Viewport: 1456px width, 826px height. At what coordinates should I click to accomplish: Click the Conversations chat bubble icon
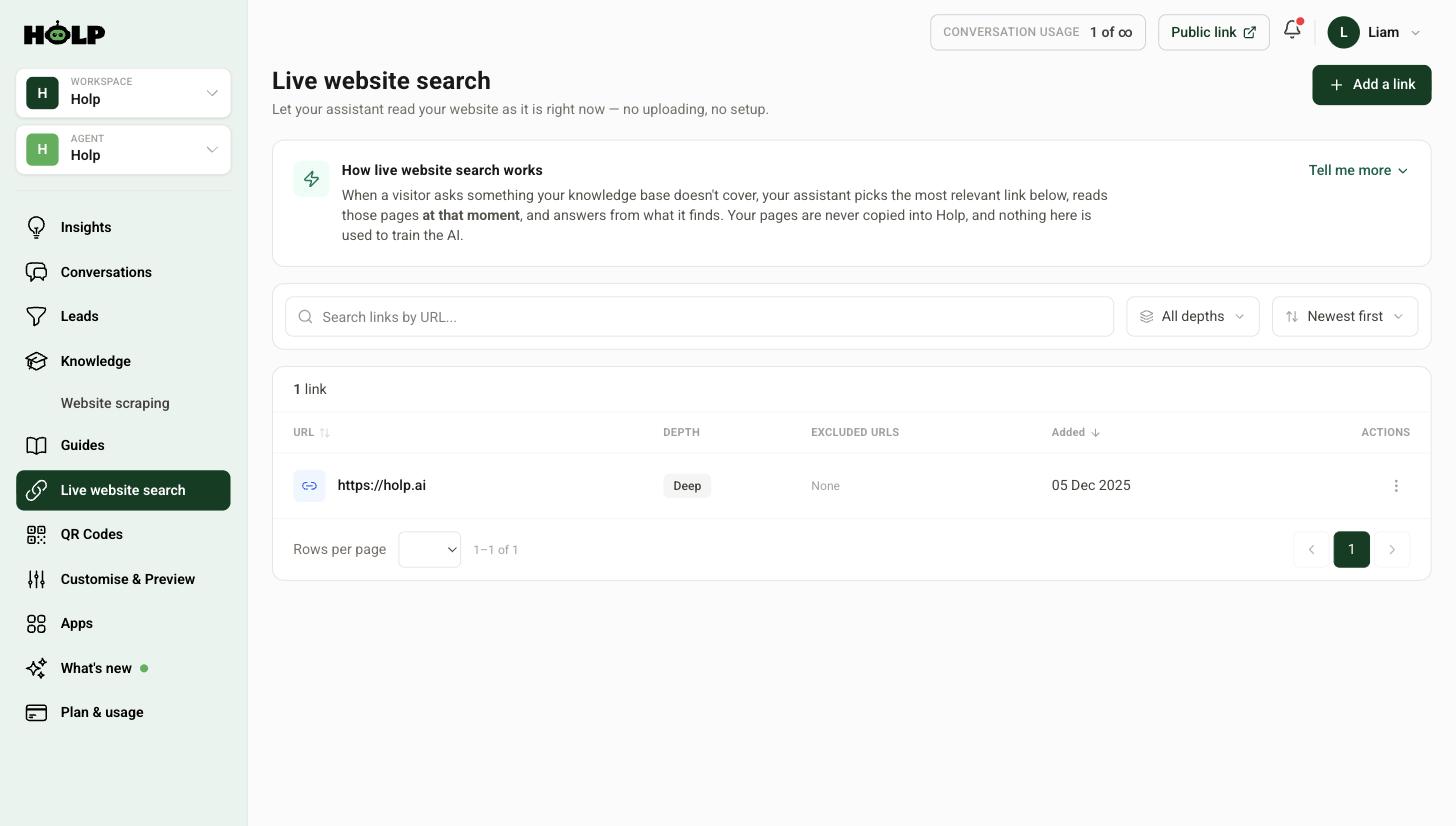(x=36, y=272)
